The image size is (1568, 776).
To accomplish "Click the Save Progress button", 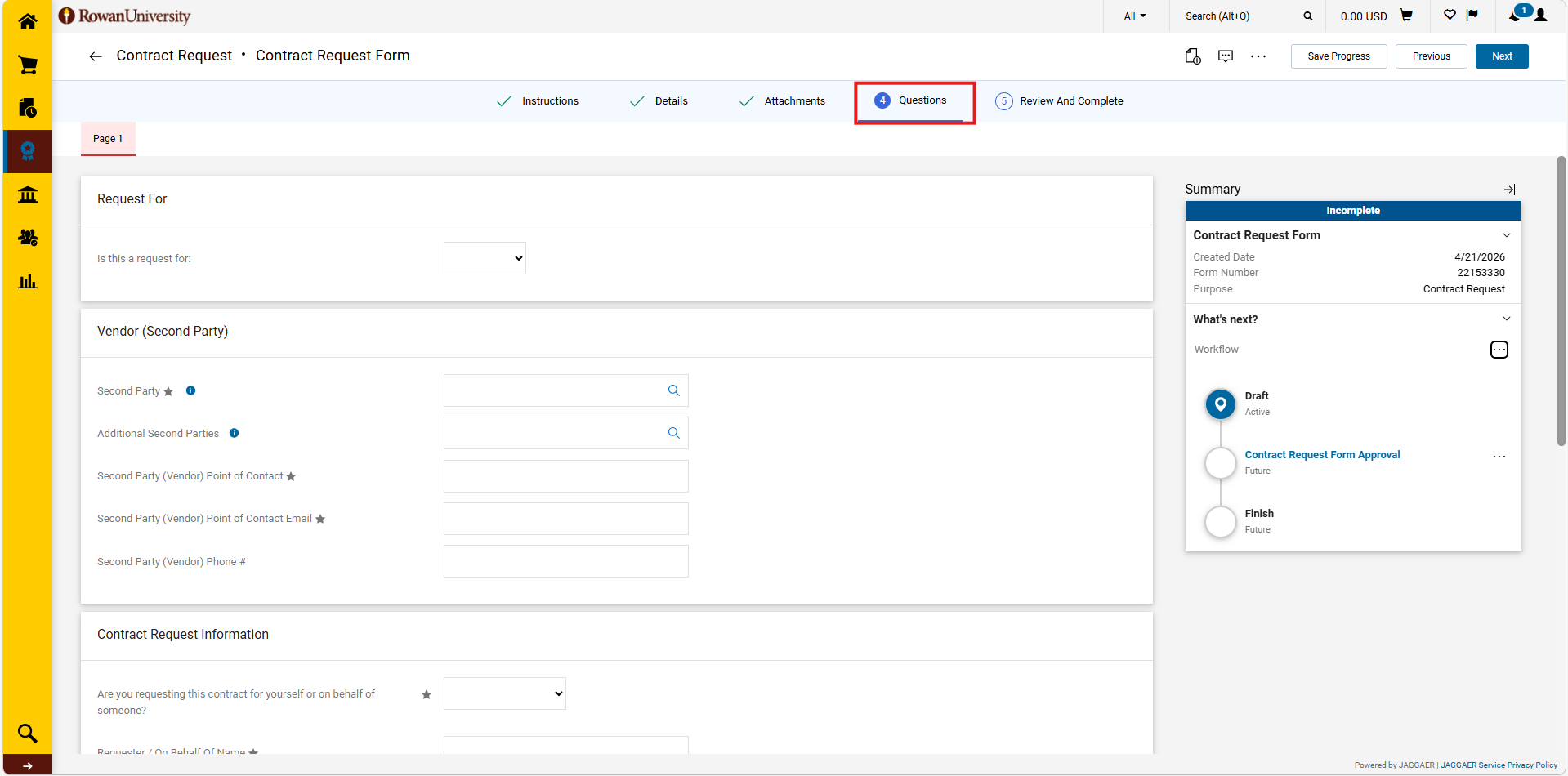I will coord(1338,56).
